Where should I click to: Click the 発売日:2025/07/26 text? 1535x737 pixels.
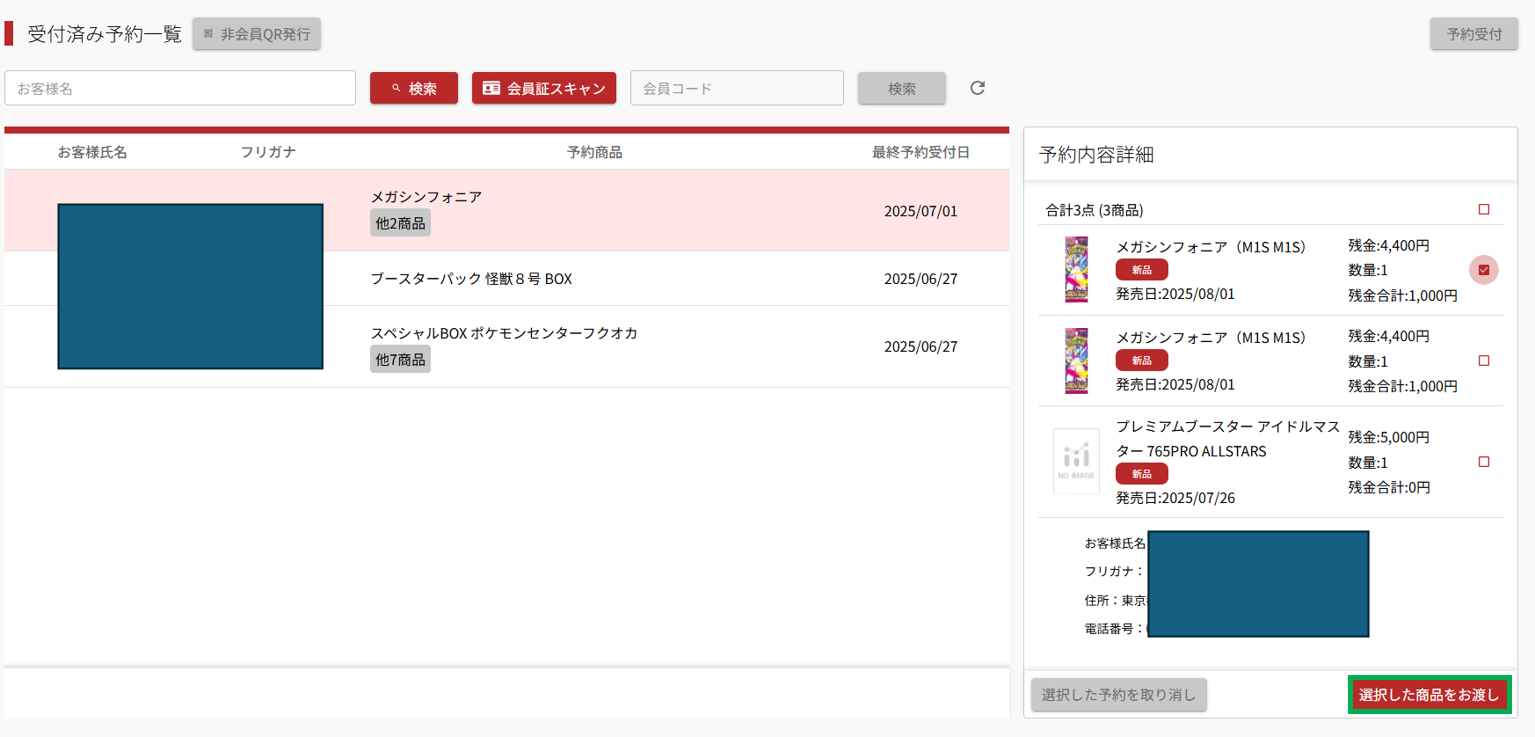click(x=1175, y=498)
